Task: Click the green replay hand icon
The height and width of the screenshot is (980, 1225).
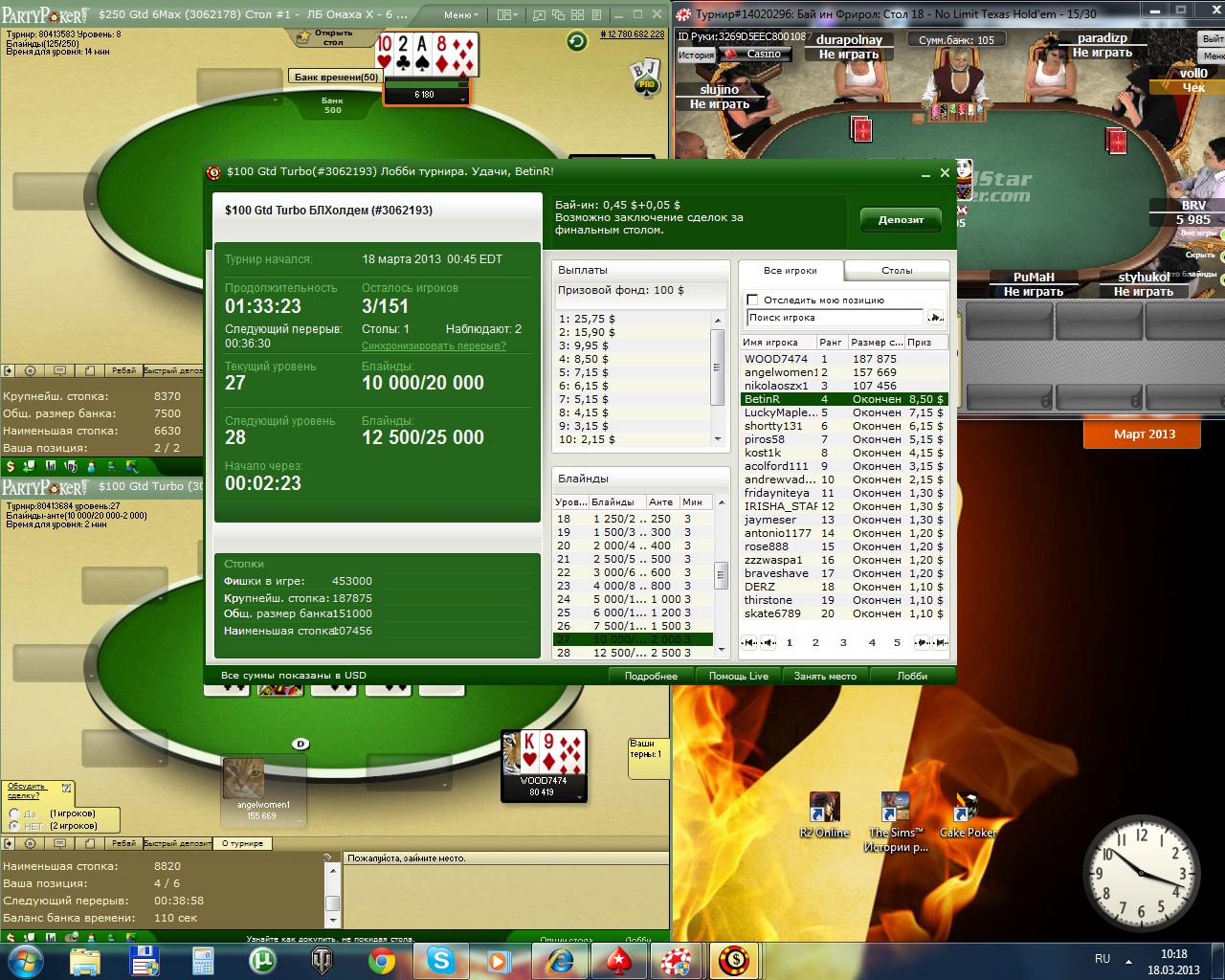Action: pyautogui.click(x=576, y=41)
